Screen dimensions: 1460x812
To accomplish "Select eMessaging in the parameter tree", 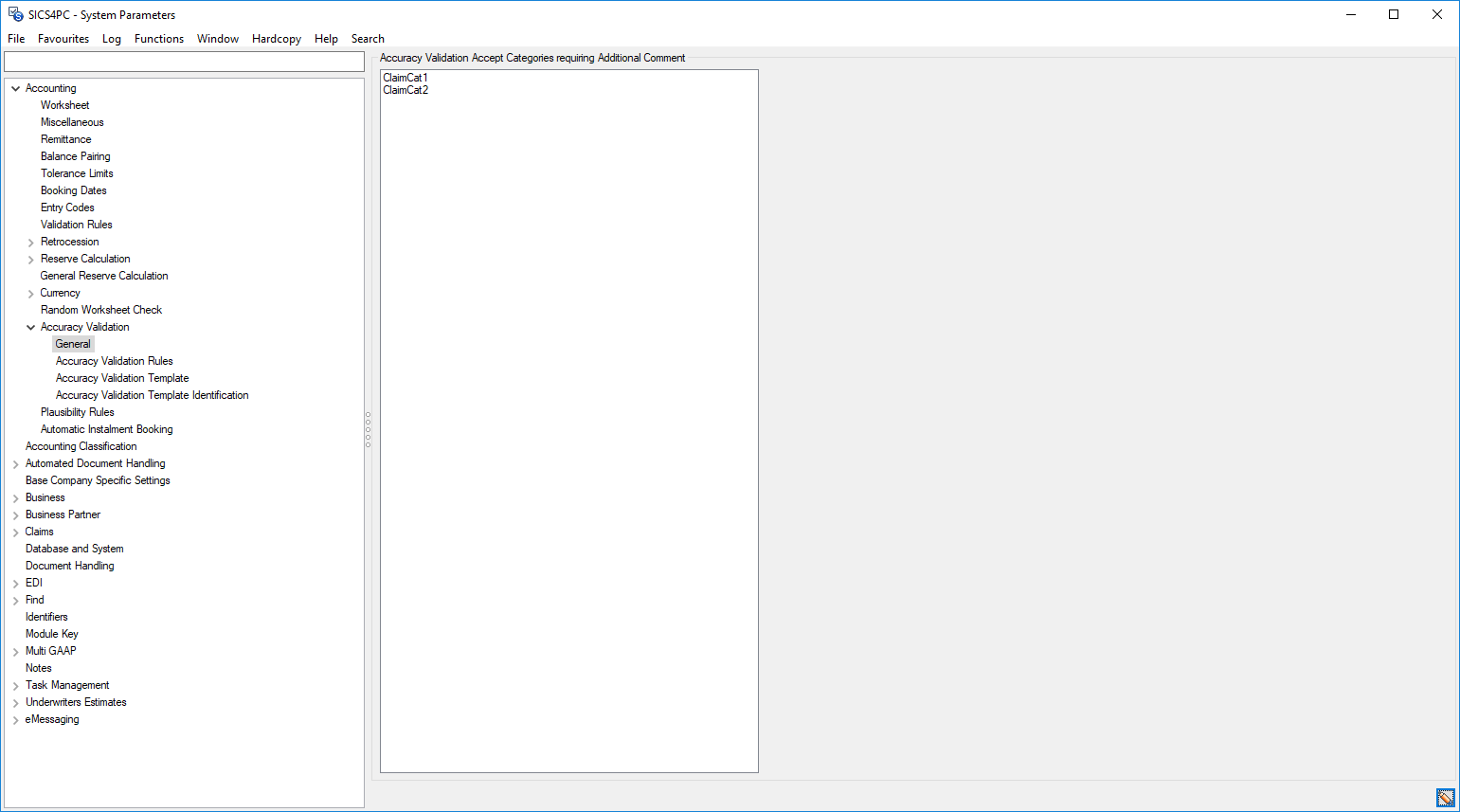I will (52, 719).
